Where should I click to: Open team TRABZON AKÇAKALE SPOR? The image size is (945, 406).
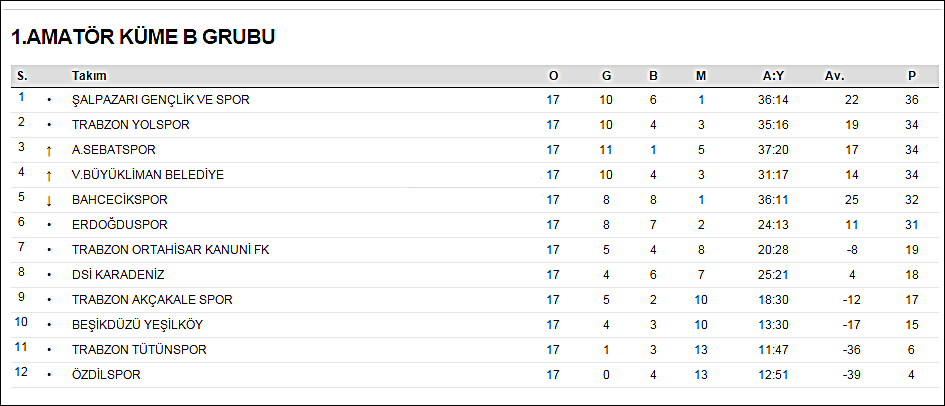click(152, 300)
